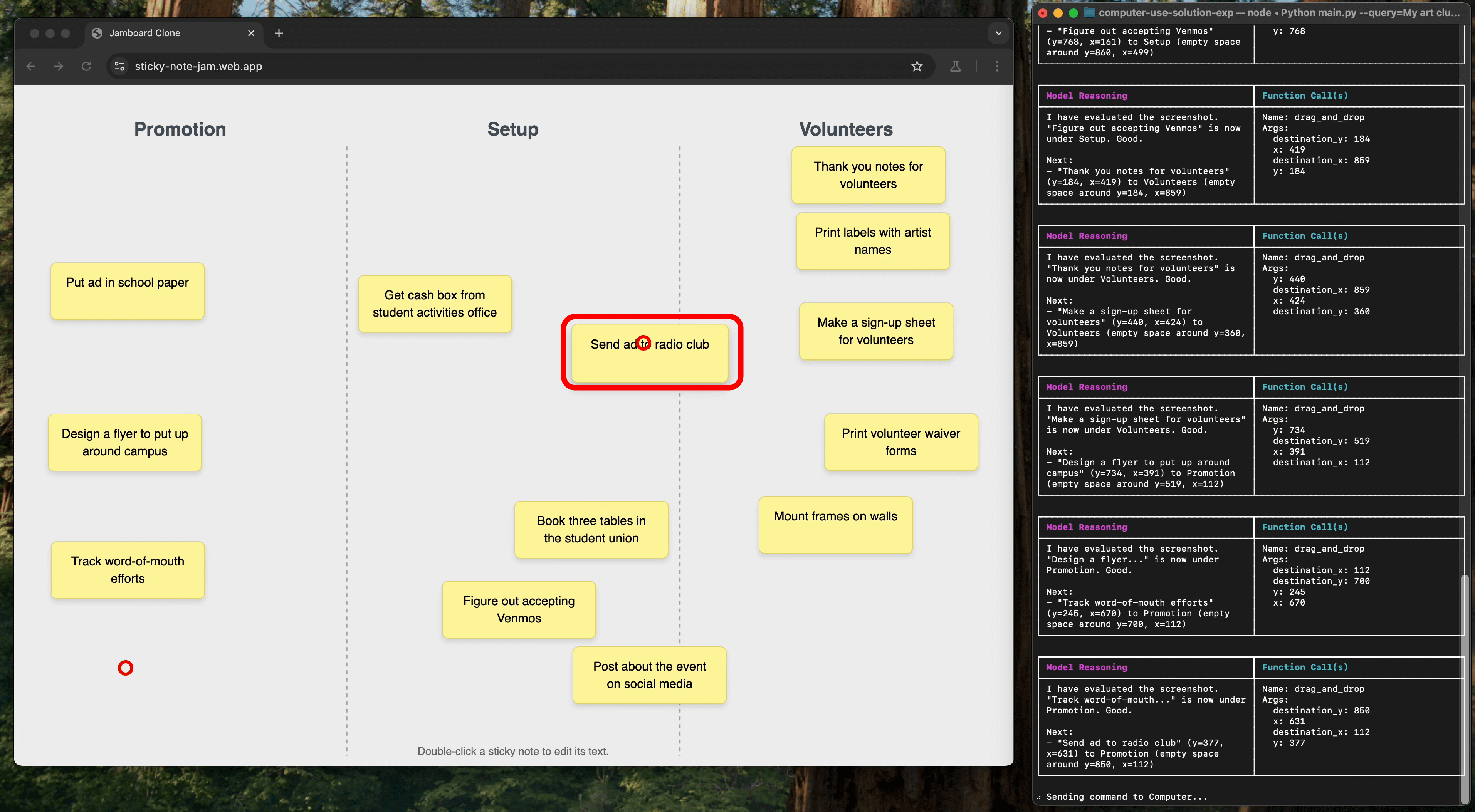This screenshot has width=1475, height=812.
Task: Select the 'Mount frames on walls' sticky note
Action: pyautogui.click(x=835, y=525)
